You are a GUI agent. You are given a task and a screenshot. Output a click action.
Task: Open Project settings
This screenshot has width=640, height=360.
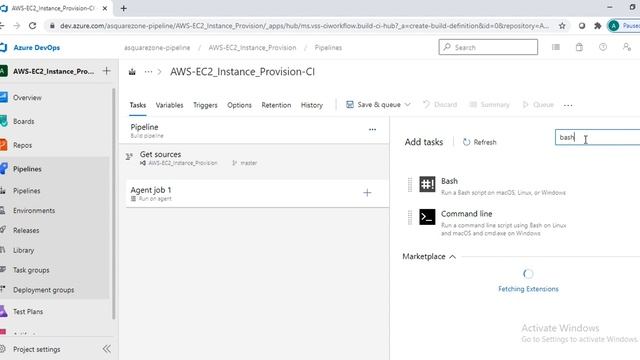(x=36, y=349)
